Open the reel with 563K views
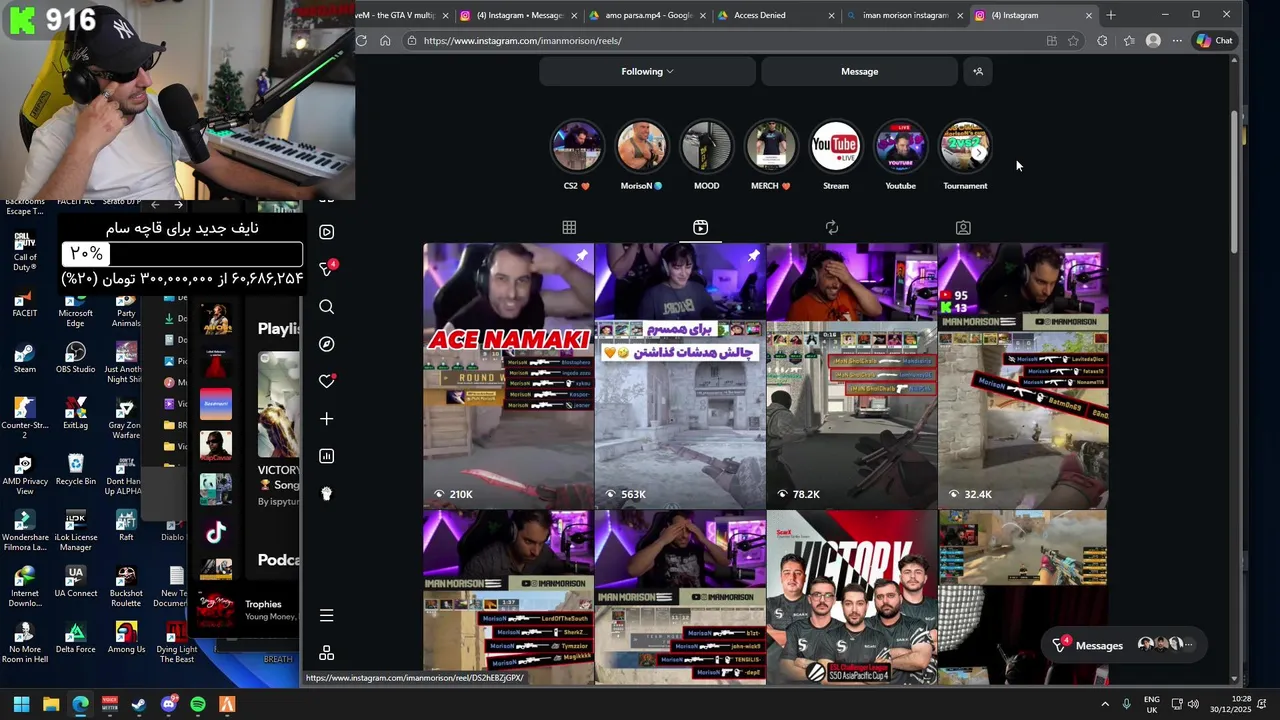Image resolution: width=1280 pixels, height=720 pixels. click(x=680, y=376)
